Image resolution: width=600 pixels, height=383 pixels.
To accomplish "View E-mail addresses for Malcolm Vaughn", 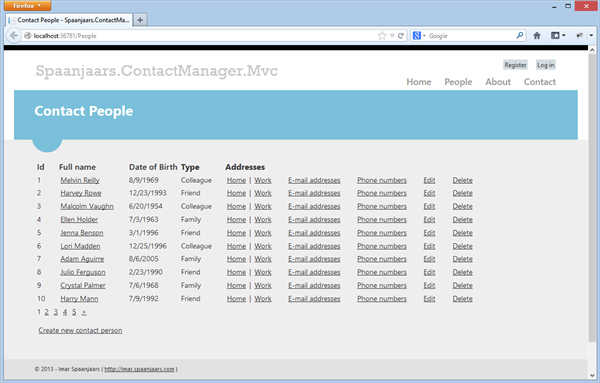I will coord(314,206).
